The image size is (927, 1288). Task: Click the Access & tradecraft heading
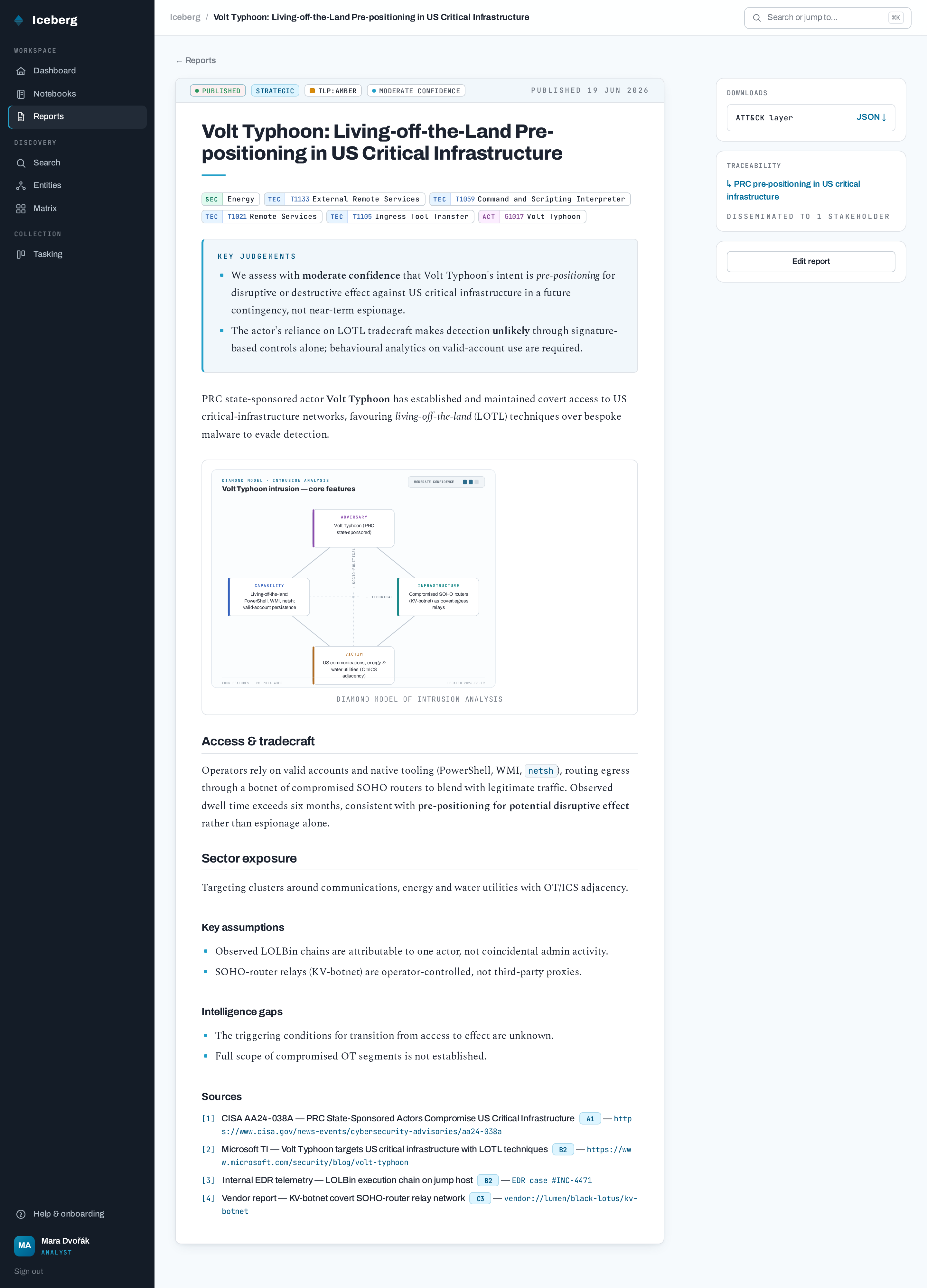[x=258, y=742]
